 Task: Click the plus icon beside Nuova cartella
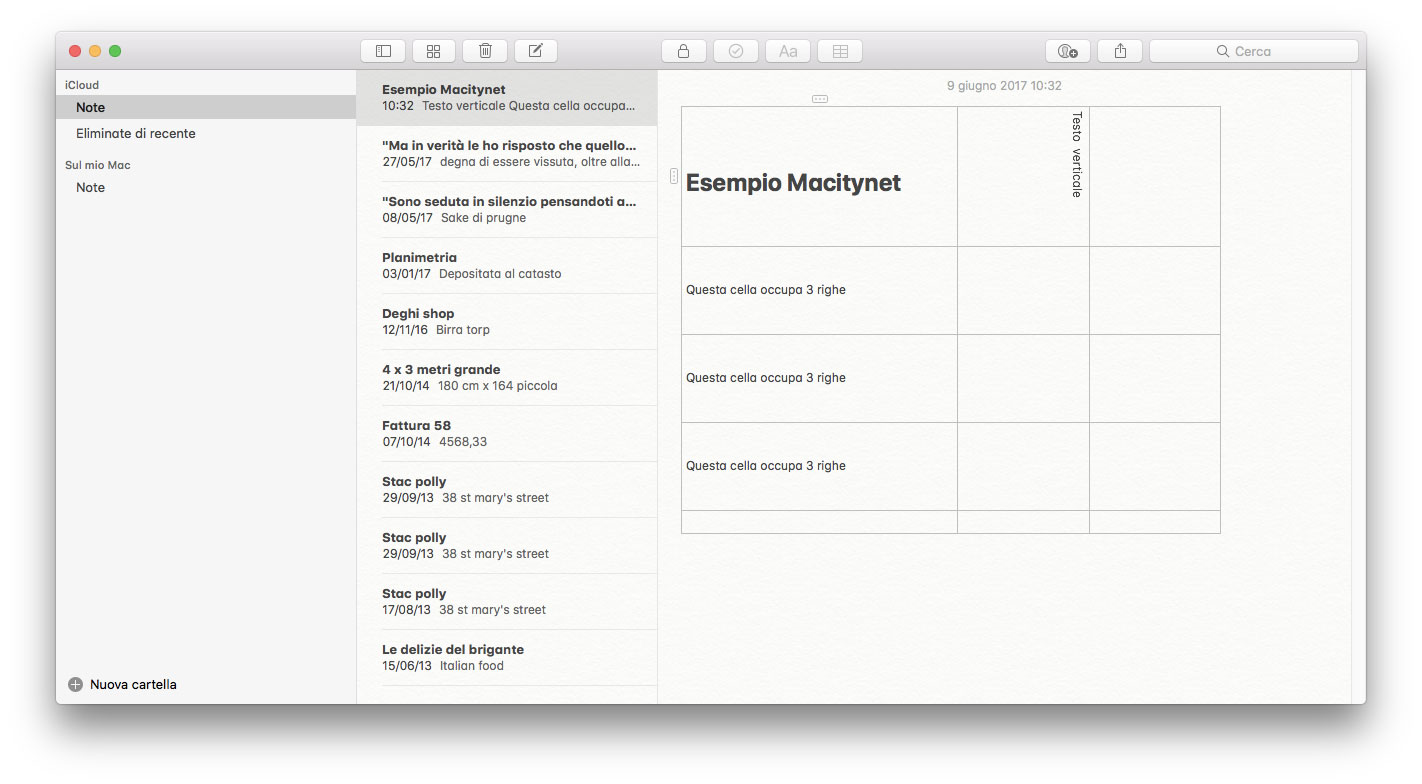click(75, 685)
